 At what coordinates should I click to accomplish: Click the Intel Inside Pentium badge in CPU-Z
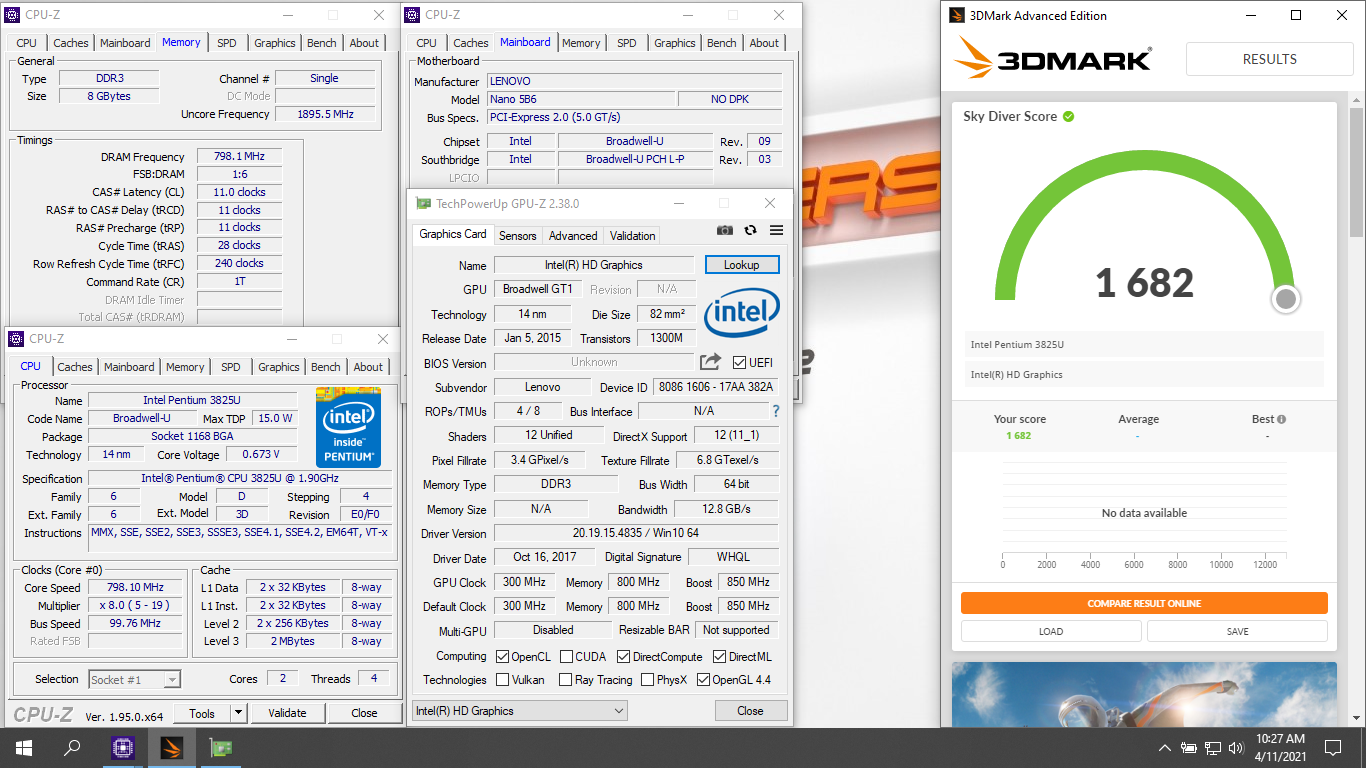coord(349,427)
